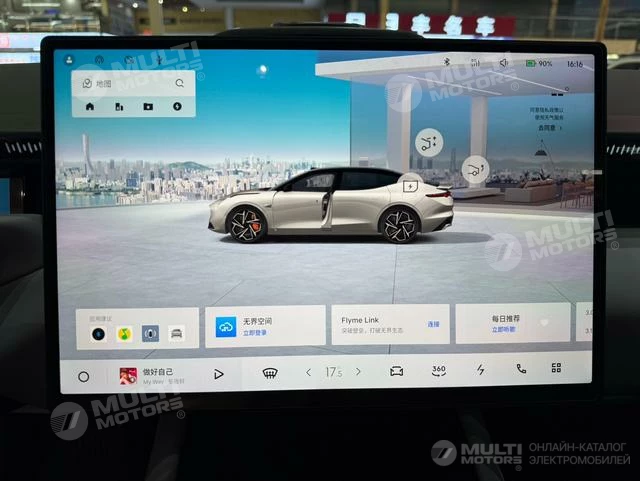This screenshot has width=640, height=481.
Task: Tap the user profile avatar icon
Action: click(68, 60)
